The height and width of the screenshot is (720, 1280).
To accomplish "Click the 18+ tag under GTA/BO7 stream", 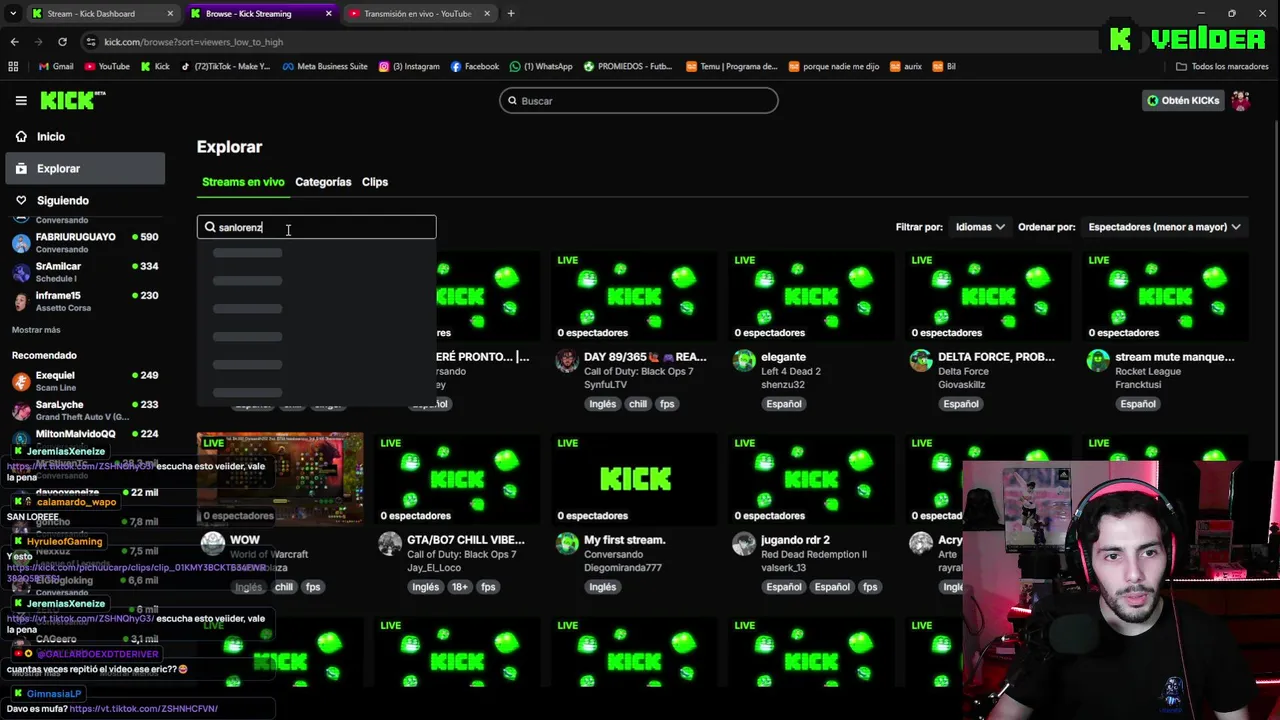I will (x=459, y=587).
